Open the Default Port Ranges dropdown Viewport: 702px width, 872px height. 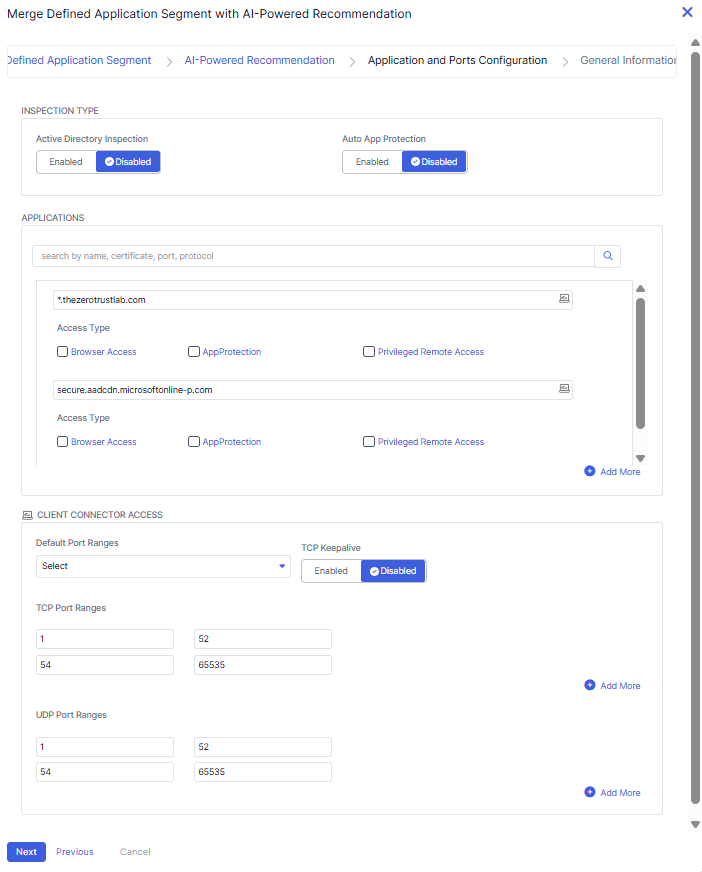(163, 566)
